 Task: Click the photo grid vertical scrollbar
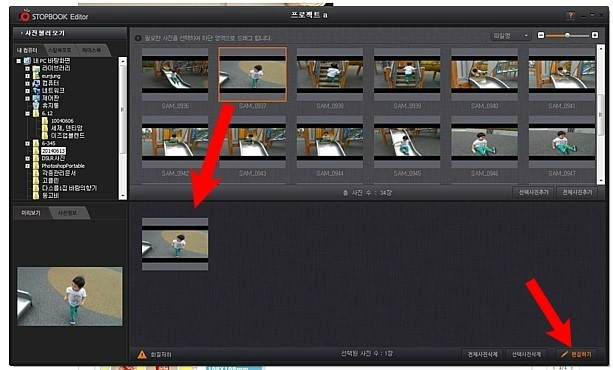(x=601, y=114)
